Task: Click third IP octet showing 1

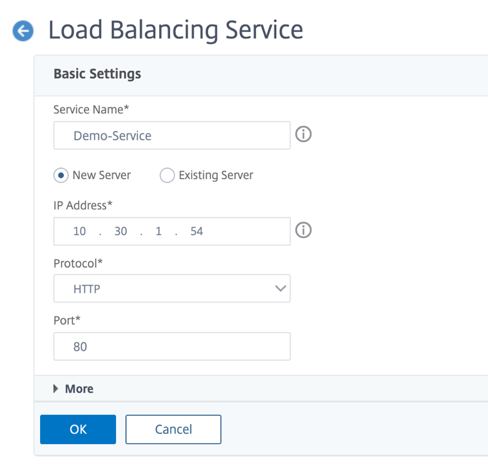Action: pos(159,231)
